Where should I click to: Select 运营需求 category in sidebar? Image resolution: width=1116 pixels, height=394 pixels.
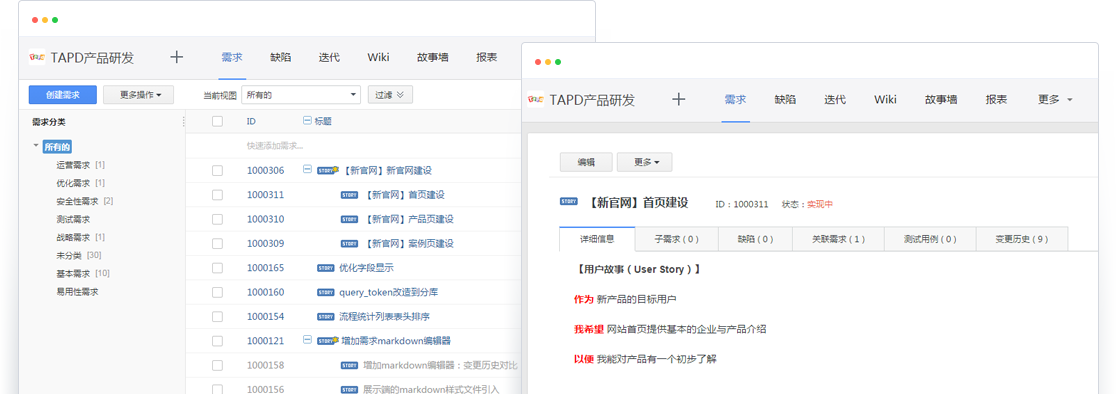73,165
